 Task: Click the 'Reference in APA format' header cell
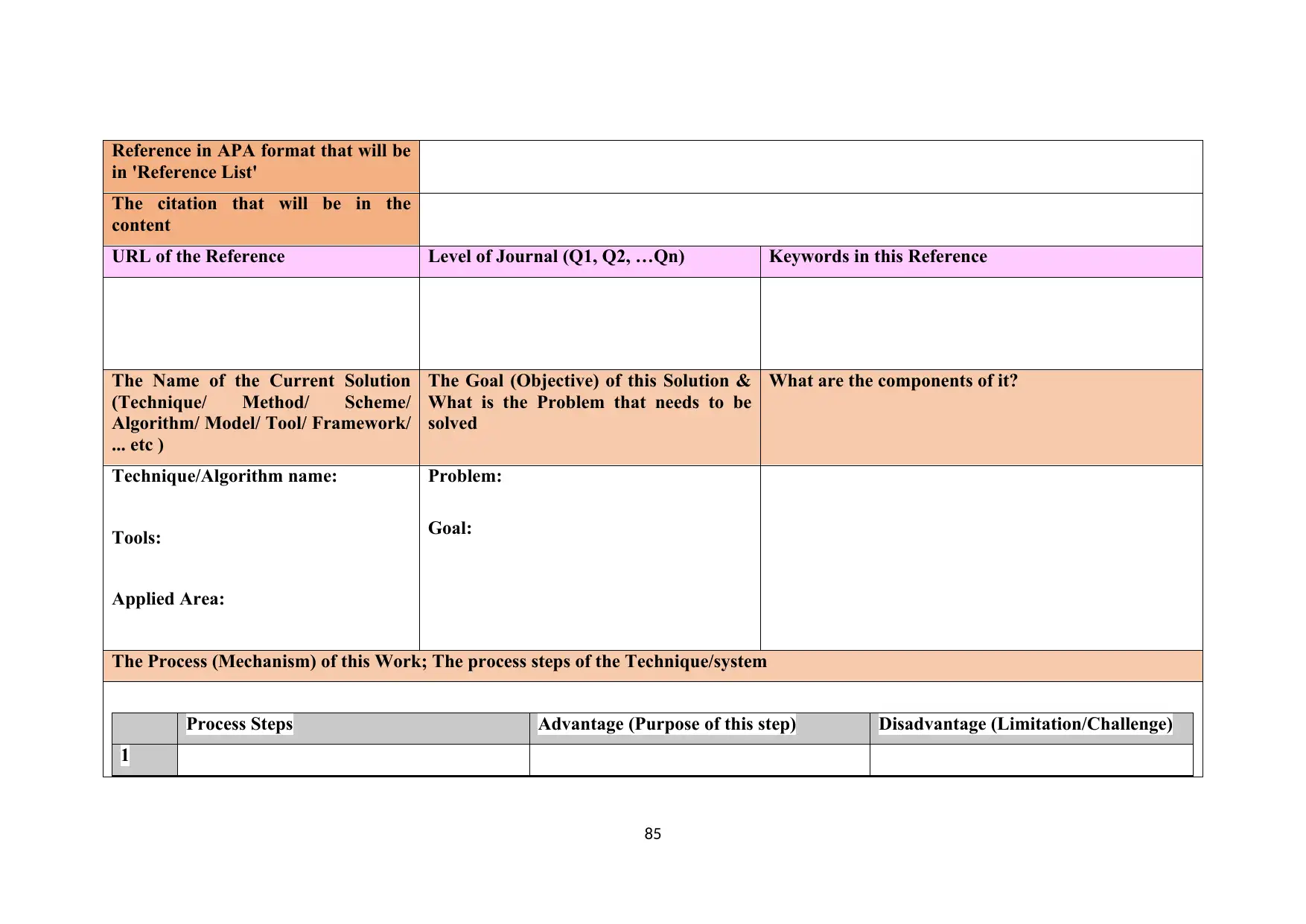click(x=261, y=167)
